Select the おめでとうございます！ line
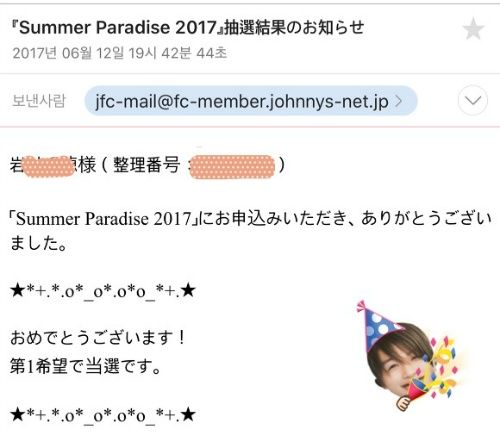This screenshot has width=500, height=448. [x=97, y=337]
